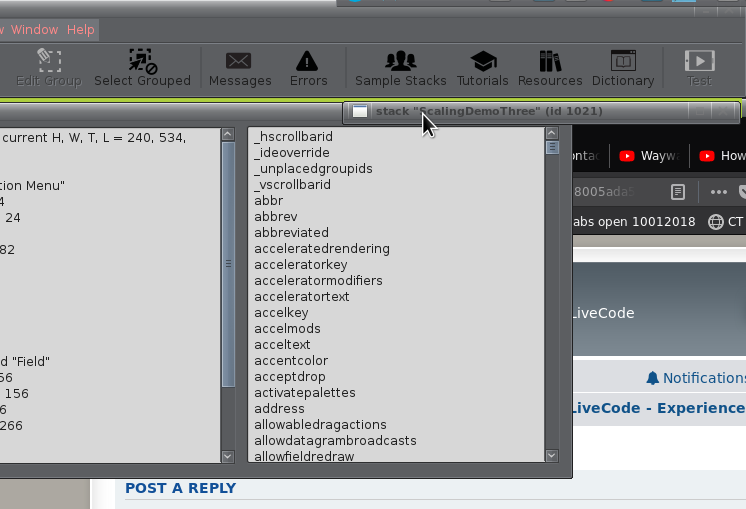Click the 'current H, W, T, L' line
Screen dimensions: 746x509
[x=94, y=138]
